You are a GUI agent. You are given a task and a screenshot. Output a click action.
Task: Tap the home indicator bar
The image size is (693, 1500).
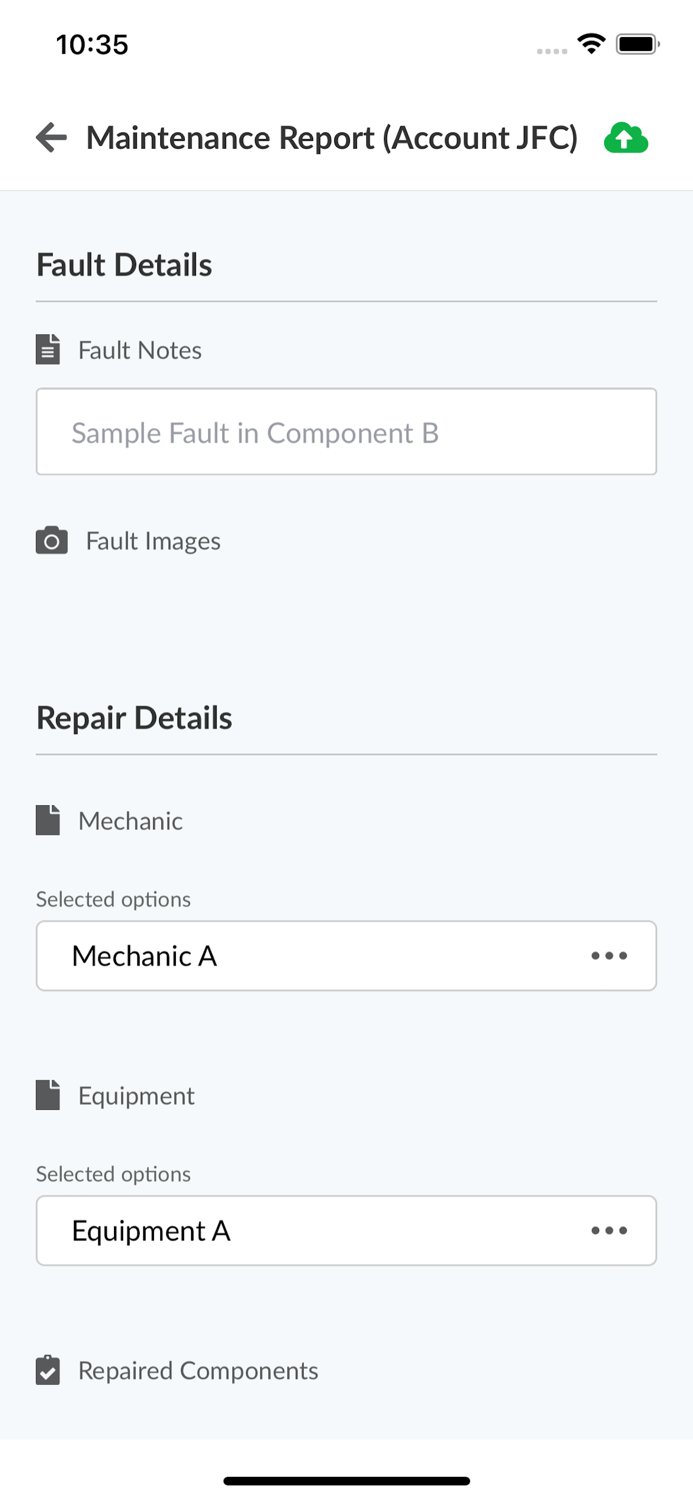pyautogui.click(x=346, y=1481)
